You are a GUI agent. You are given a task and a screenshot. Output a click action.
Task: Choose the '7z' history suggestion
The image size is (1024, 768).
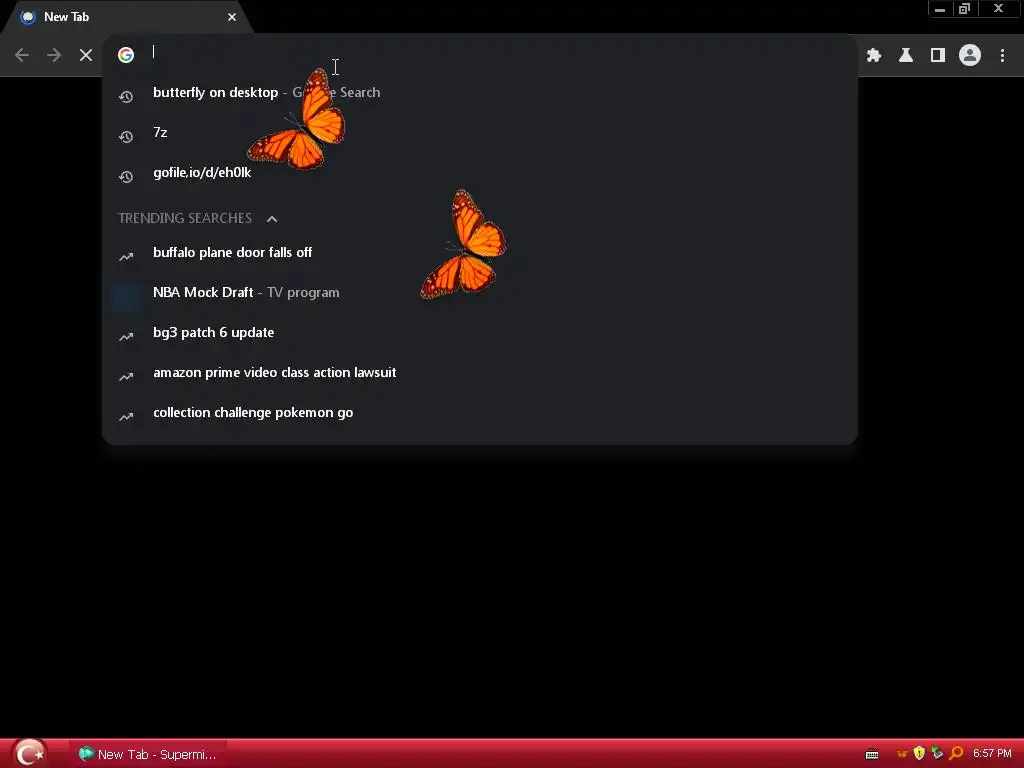click(479, 133)
